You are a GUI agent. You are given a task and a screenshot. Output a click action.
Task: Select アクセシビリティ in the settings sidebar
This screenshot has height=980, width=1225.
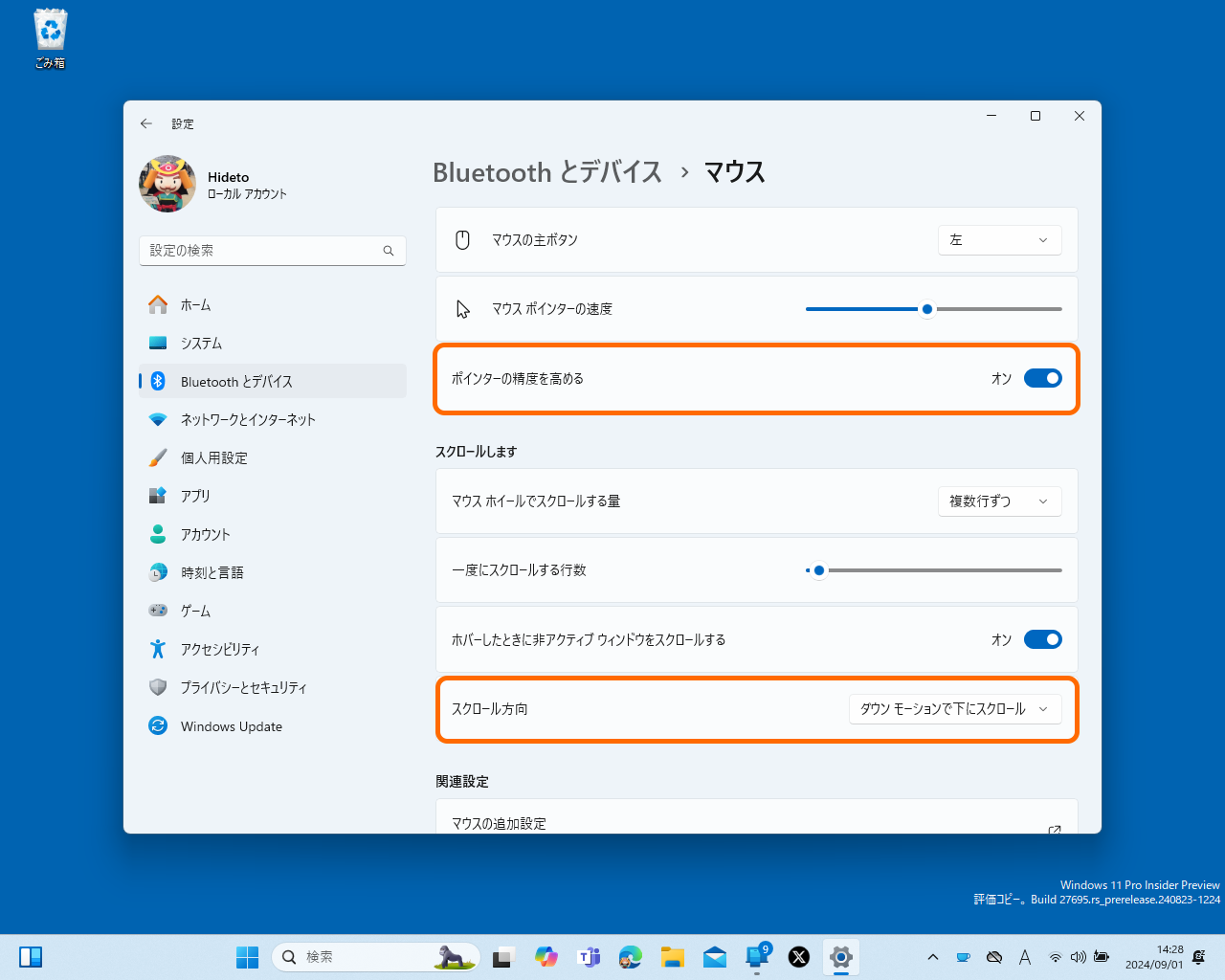coord(218,649)
